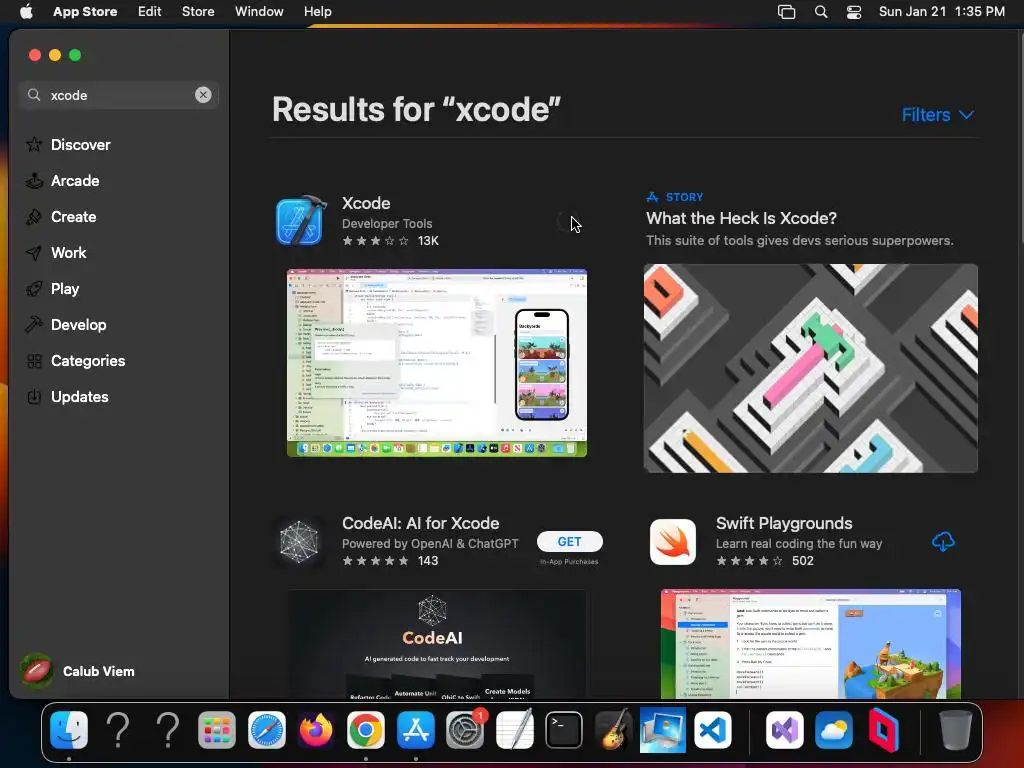
Task: Click the Xcode star rating 13K
Action: pyautogui.click(x=391, y=241)
